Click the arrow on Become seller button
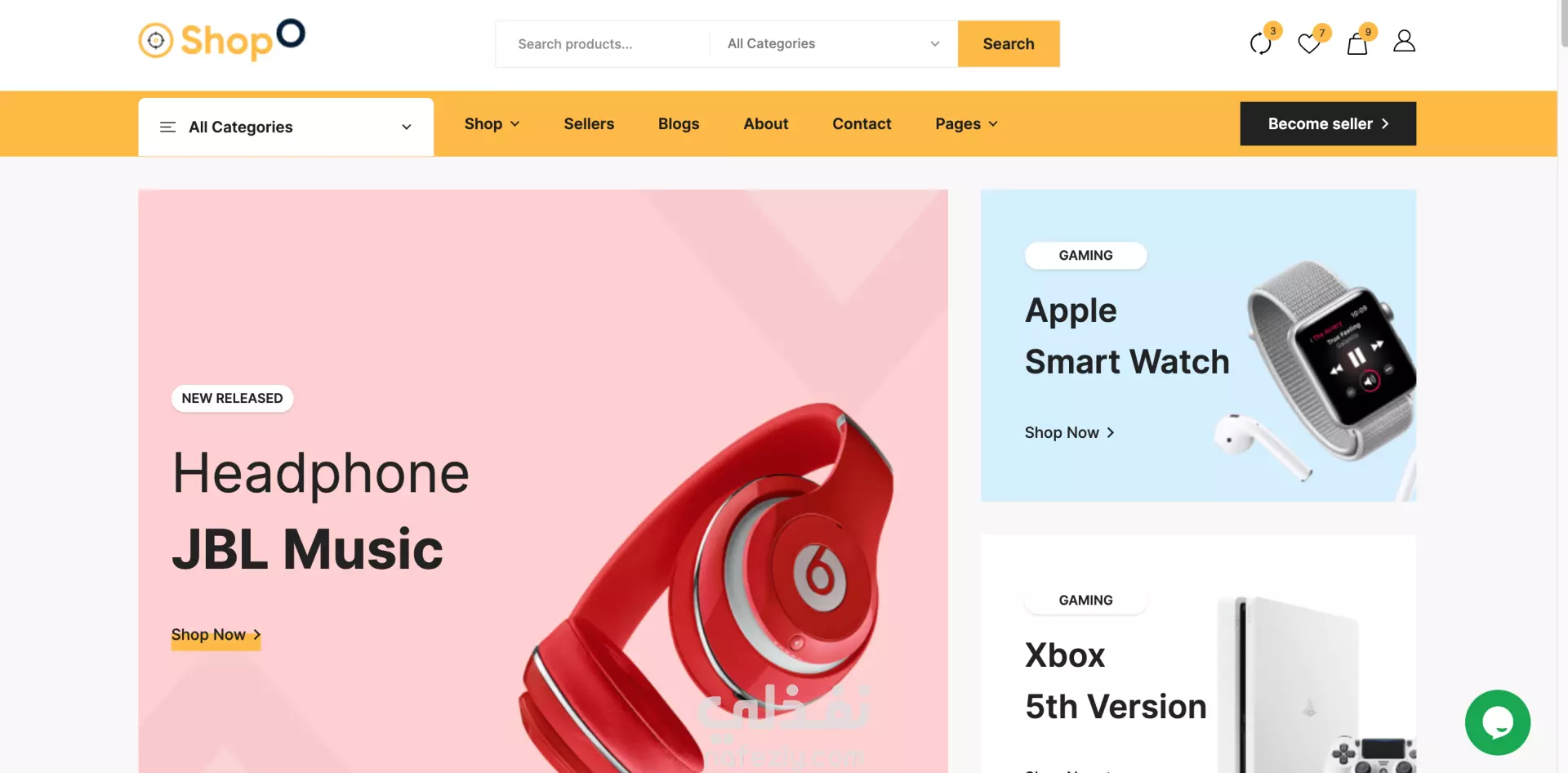 [1385, 123]
